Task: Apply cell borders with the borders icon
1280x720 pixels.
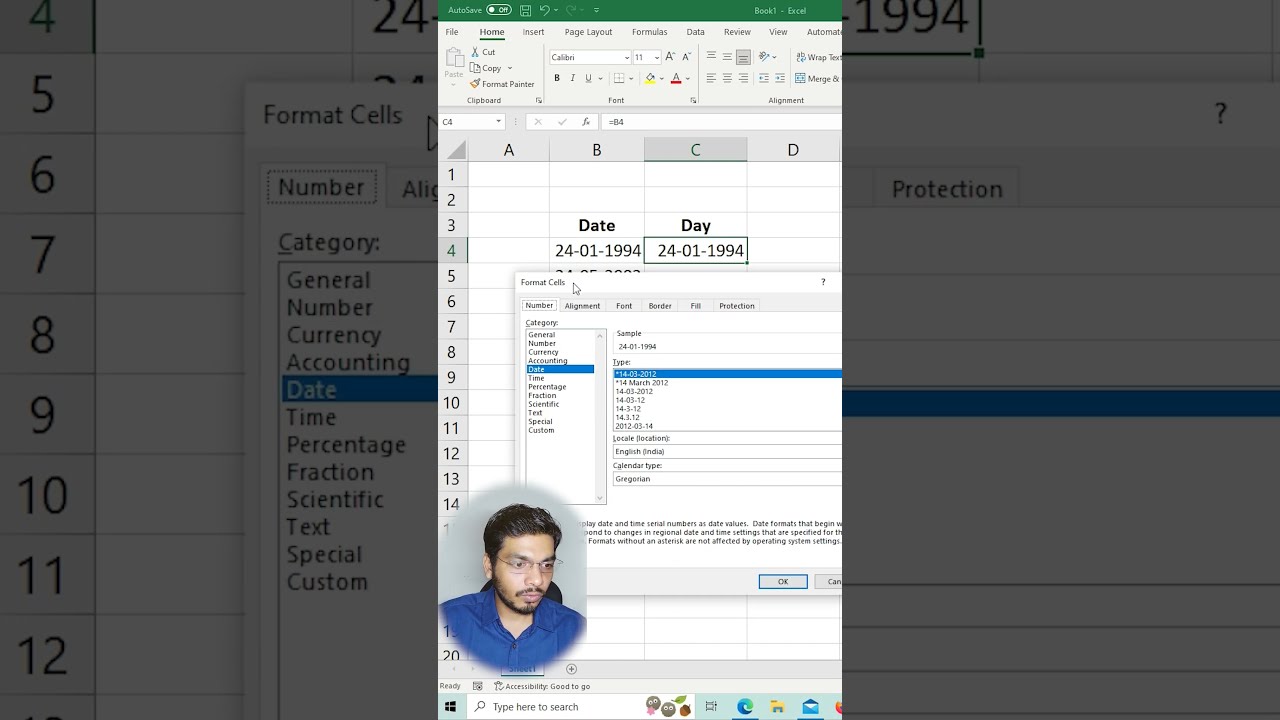Action: (619, 78)
